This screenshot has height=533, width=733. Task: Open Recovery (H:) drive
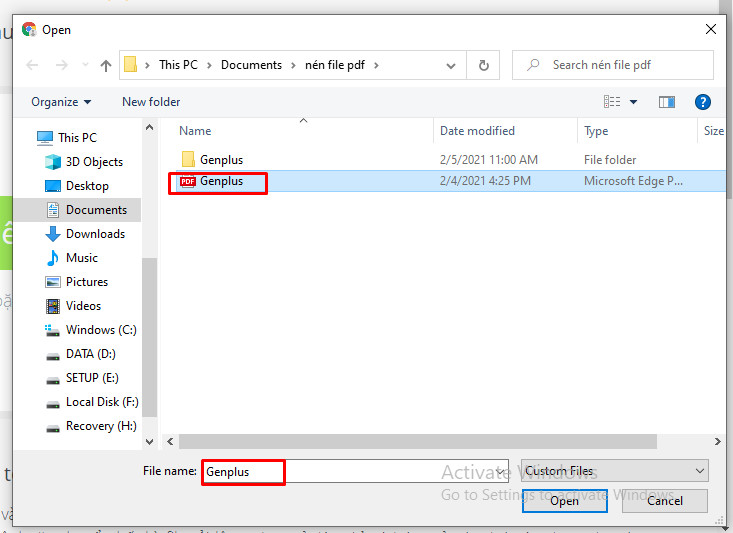101,426
